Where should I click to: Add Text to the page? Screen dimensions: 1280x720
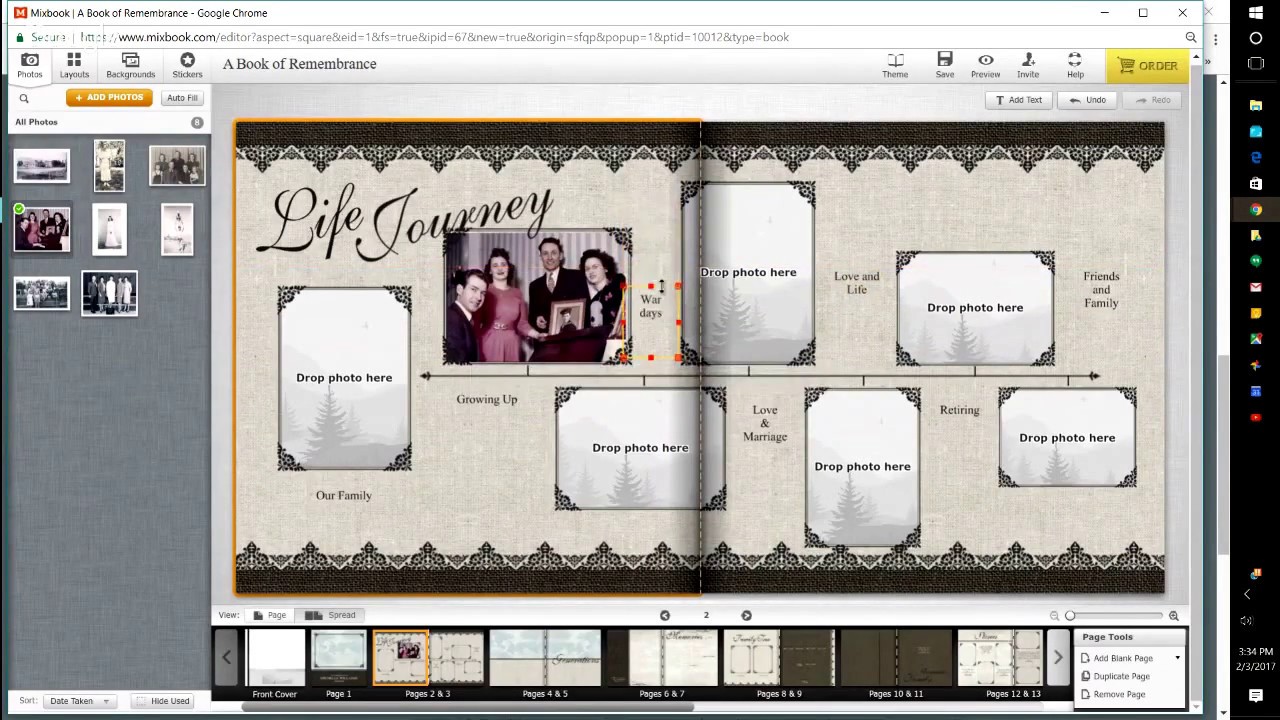tap(1018, 100)
